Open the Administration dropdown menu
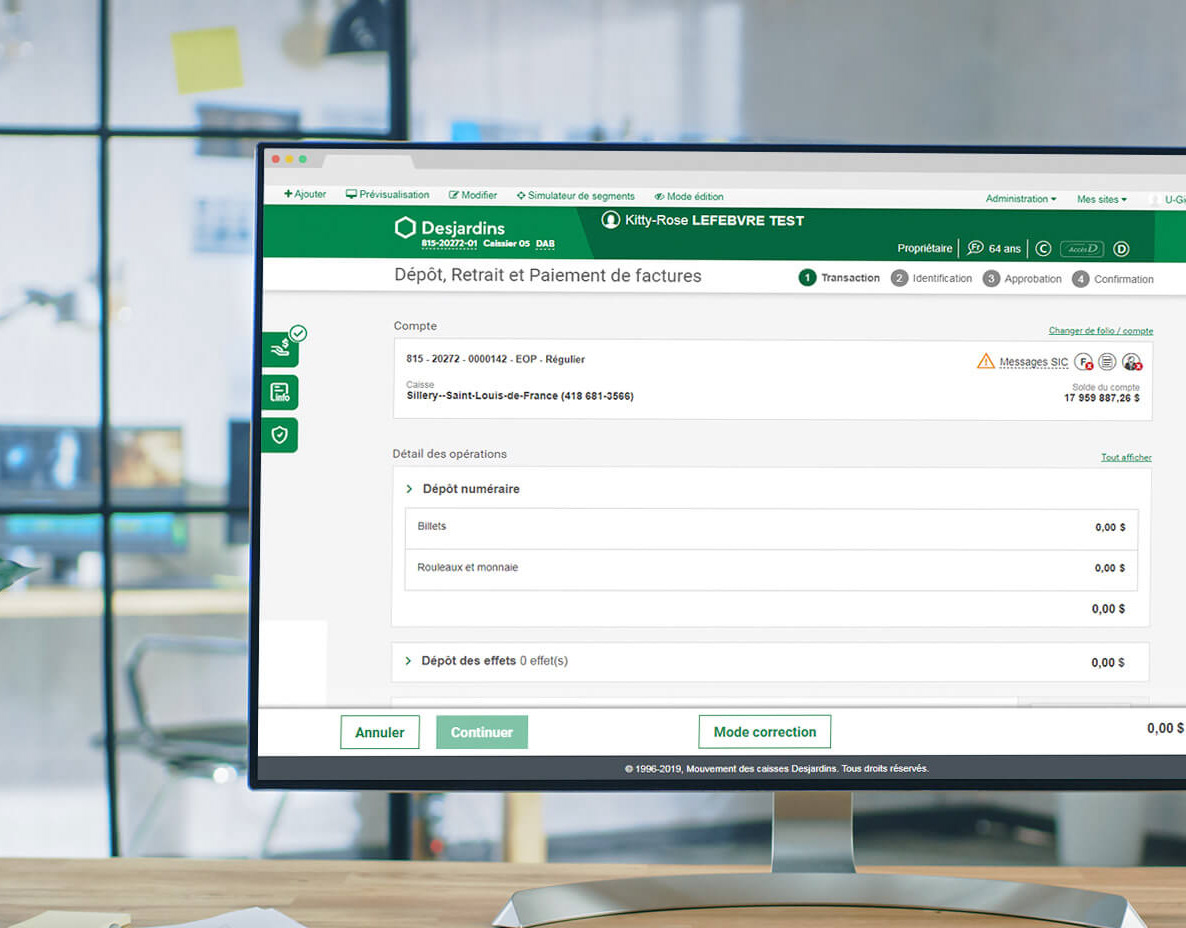Viewport: 1186px width, 928px height. (1021, 199)
